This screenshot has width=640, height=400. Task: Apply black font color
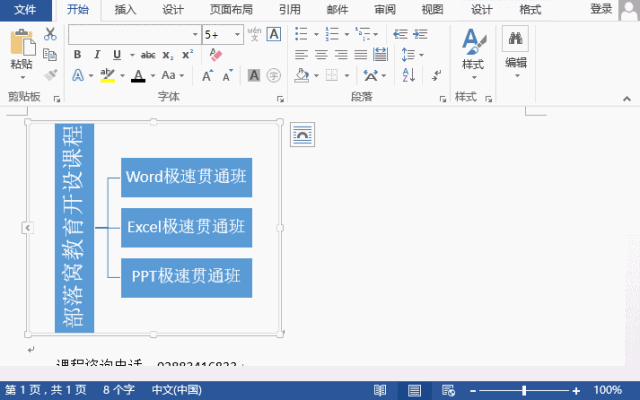(138, 76)
